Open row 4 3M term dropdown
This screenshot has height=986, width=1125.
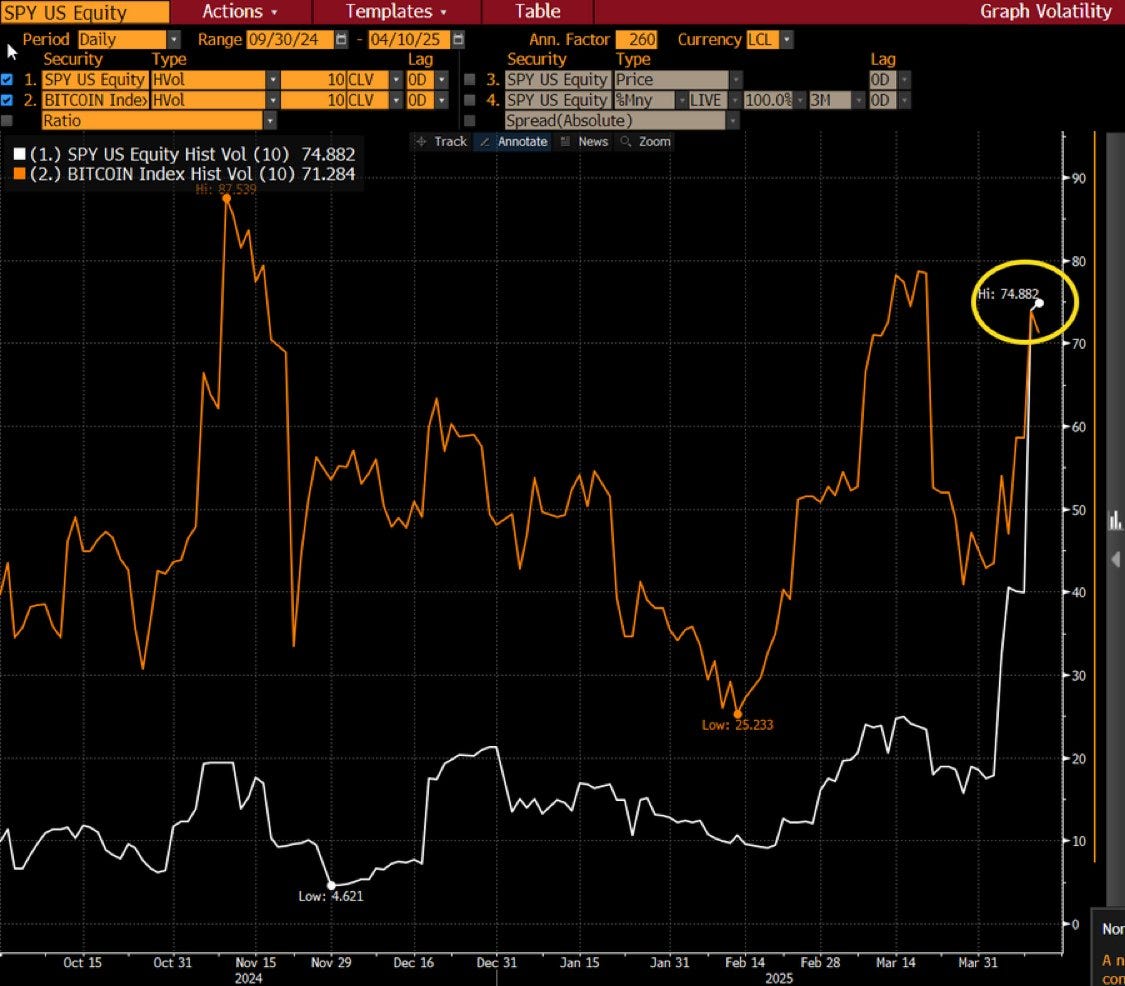pyautogui.click(x=858, y=100)
